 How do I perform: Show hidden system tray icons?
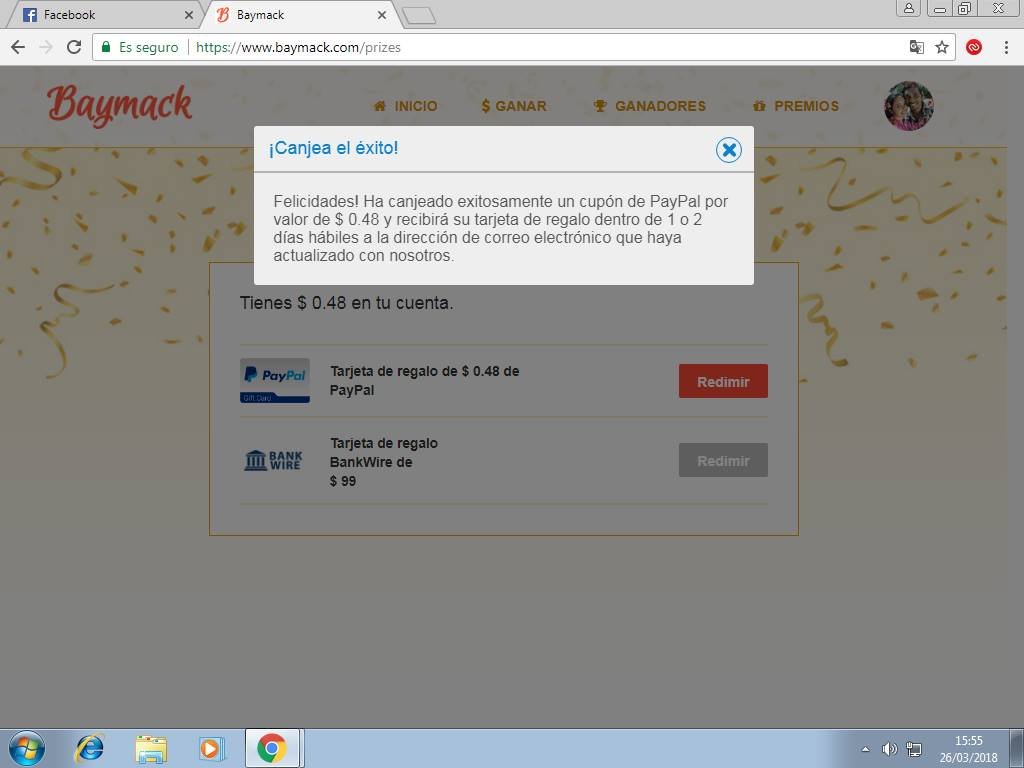865,749
